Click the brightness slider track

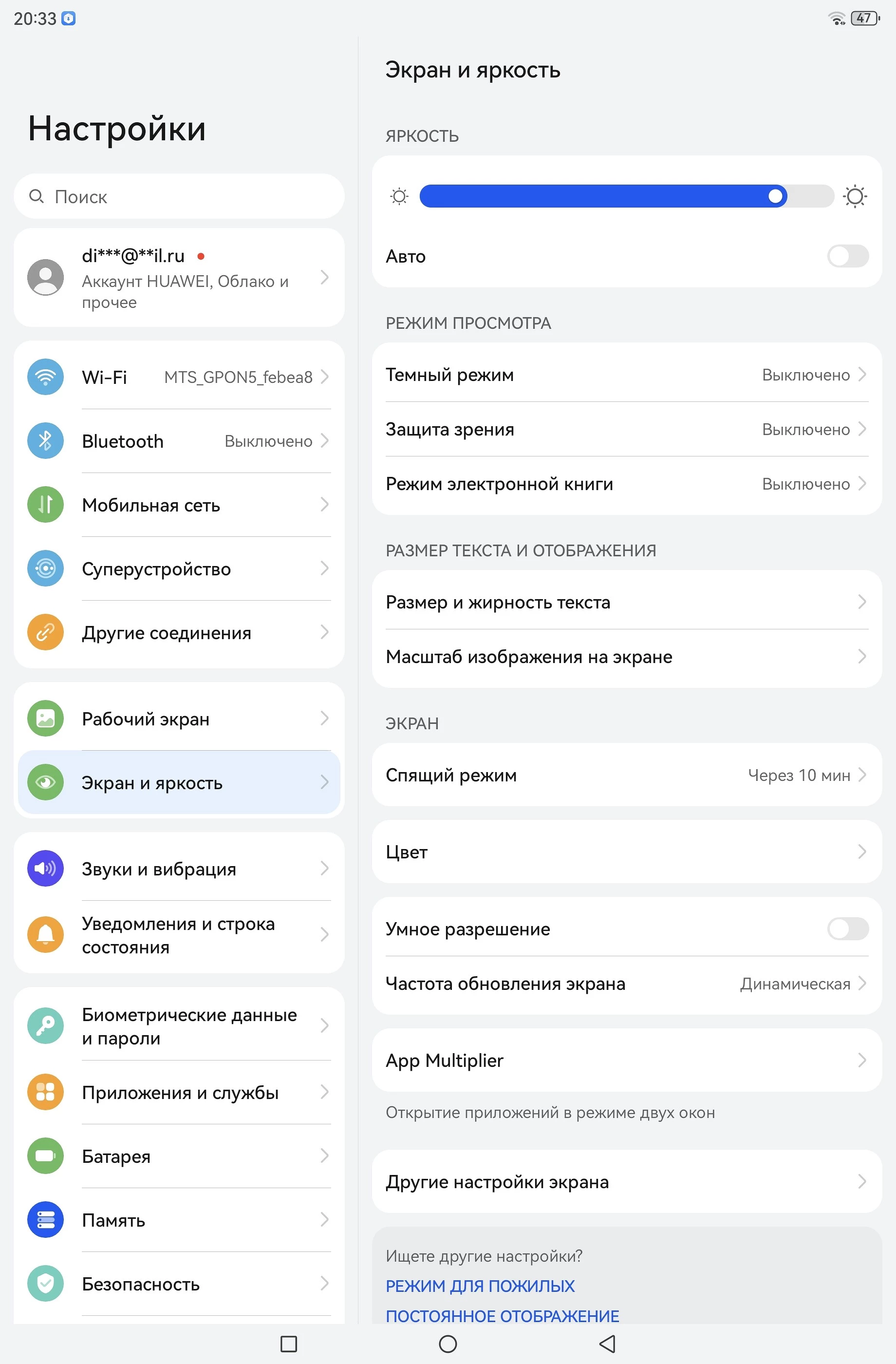coord(627,197)
